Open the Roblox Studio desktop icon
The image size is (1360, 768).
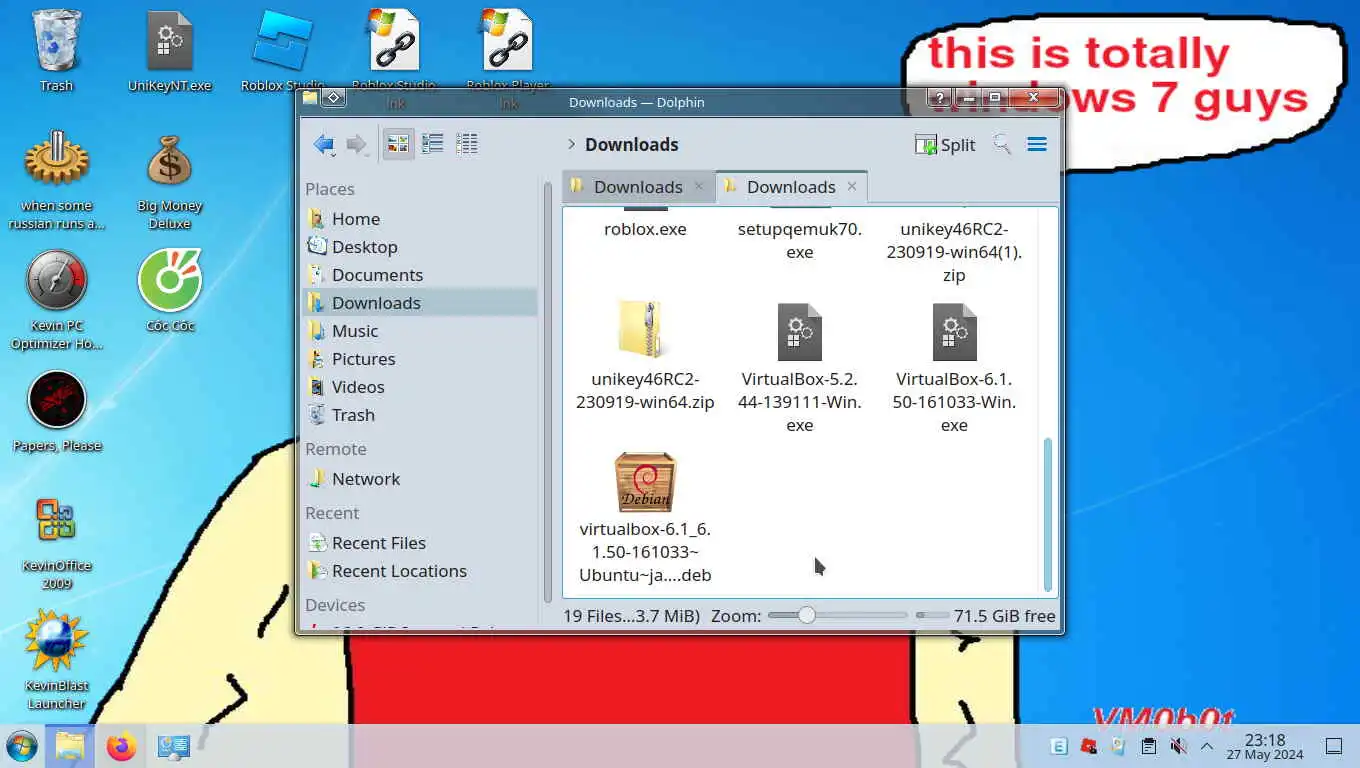point(282,50)
